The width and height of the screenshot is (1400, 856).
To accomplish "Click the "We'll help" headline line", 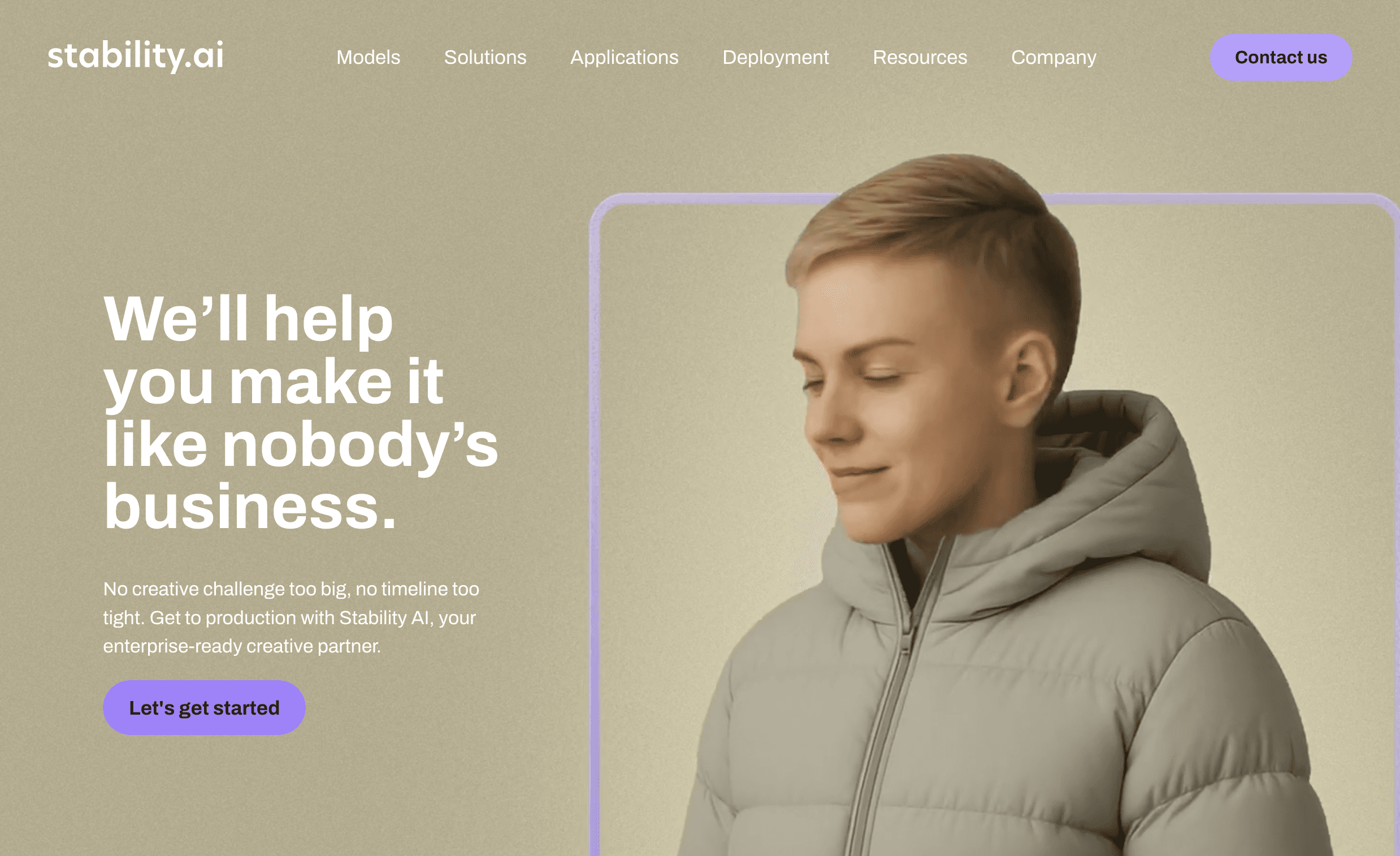I will [x=248, y=318].
